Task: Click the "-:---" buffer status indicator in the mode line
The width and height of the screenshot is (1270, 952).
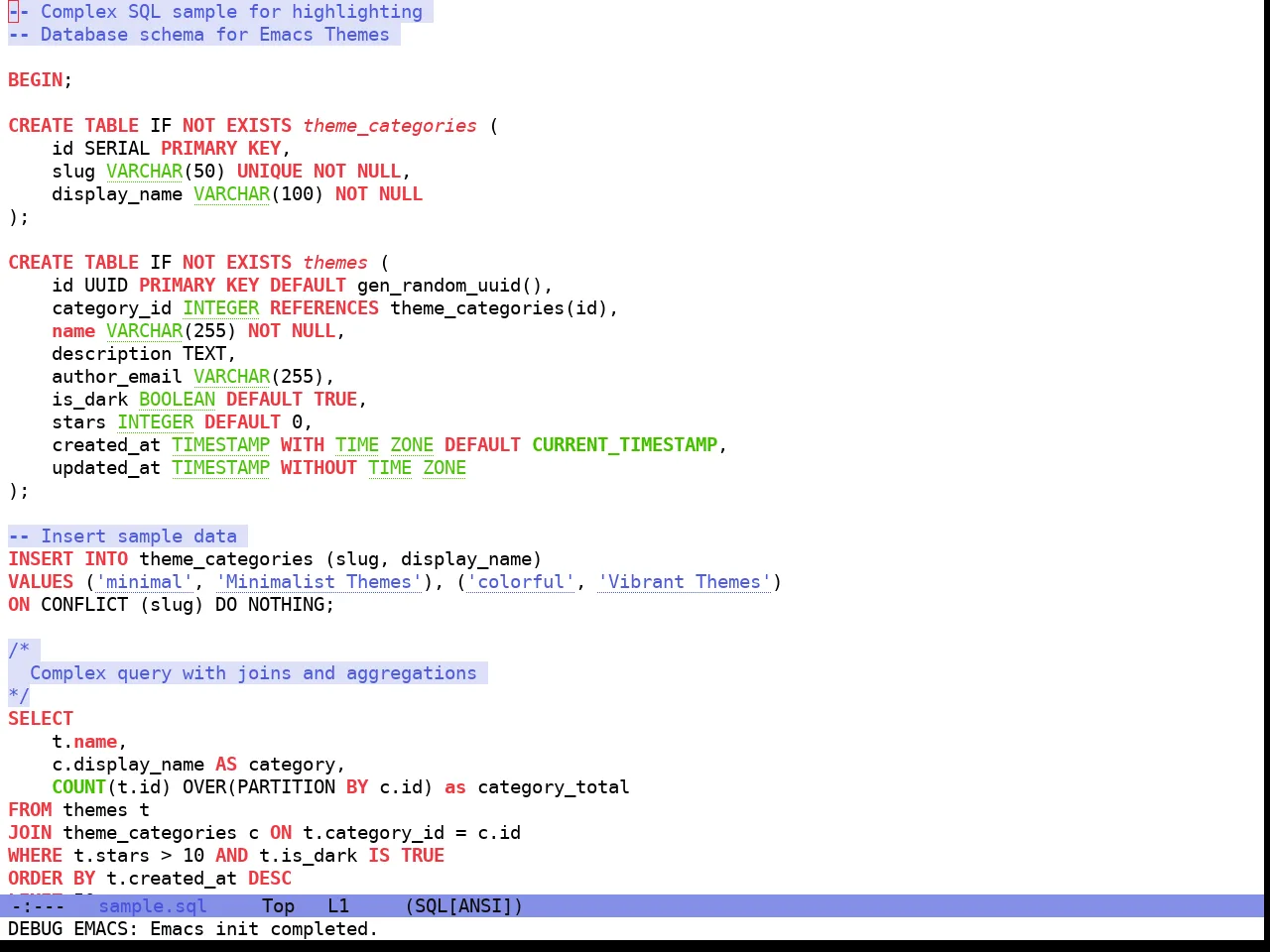Action: point(38,905)
